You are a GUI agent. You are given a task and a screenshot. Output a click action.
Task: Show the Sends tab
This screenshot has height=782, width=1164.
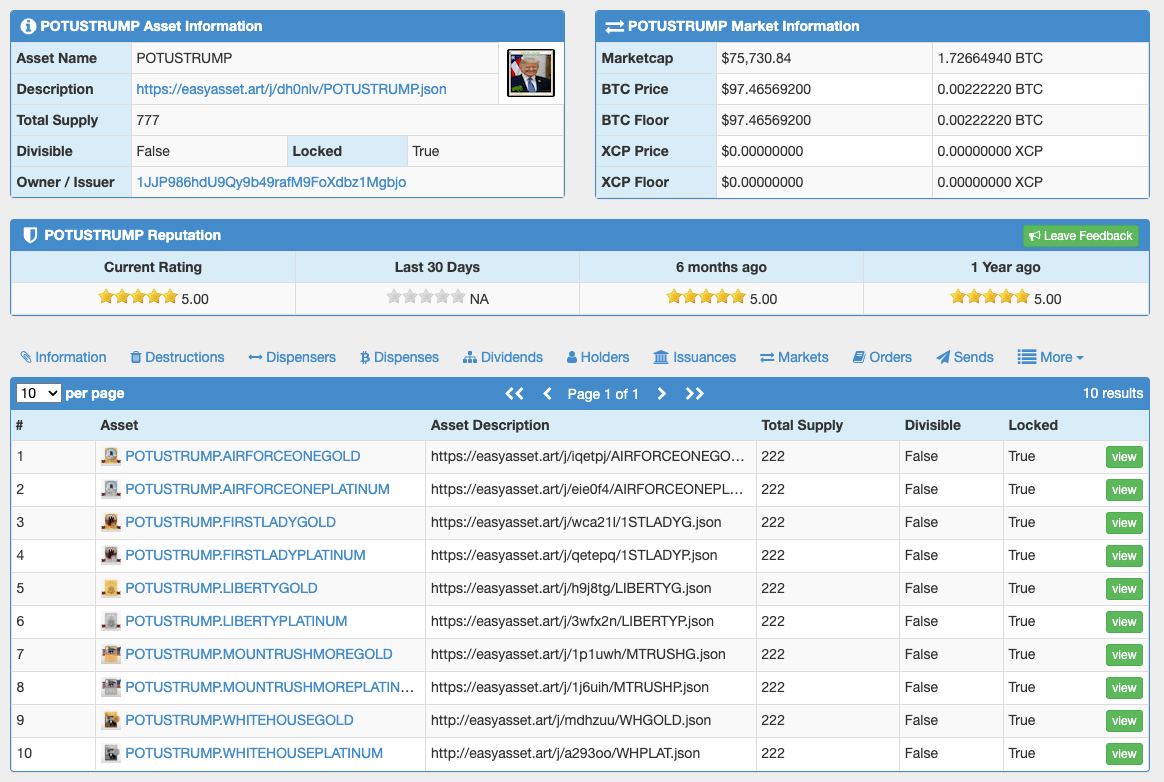pos(965,357)
